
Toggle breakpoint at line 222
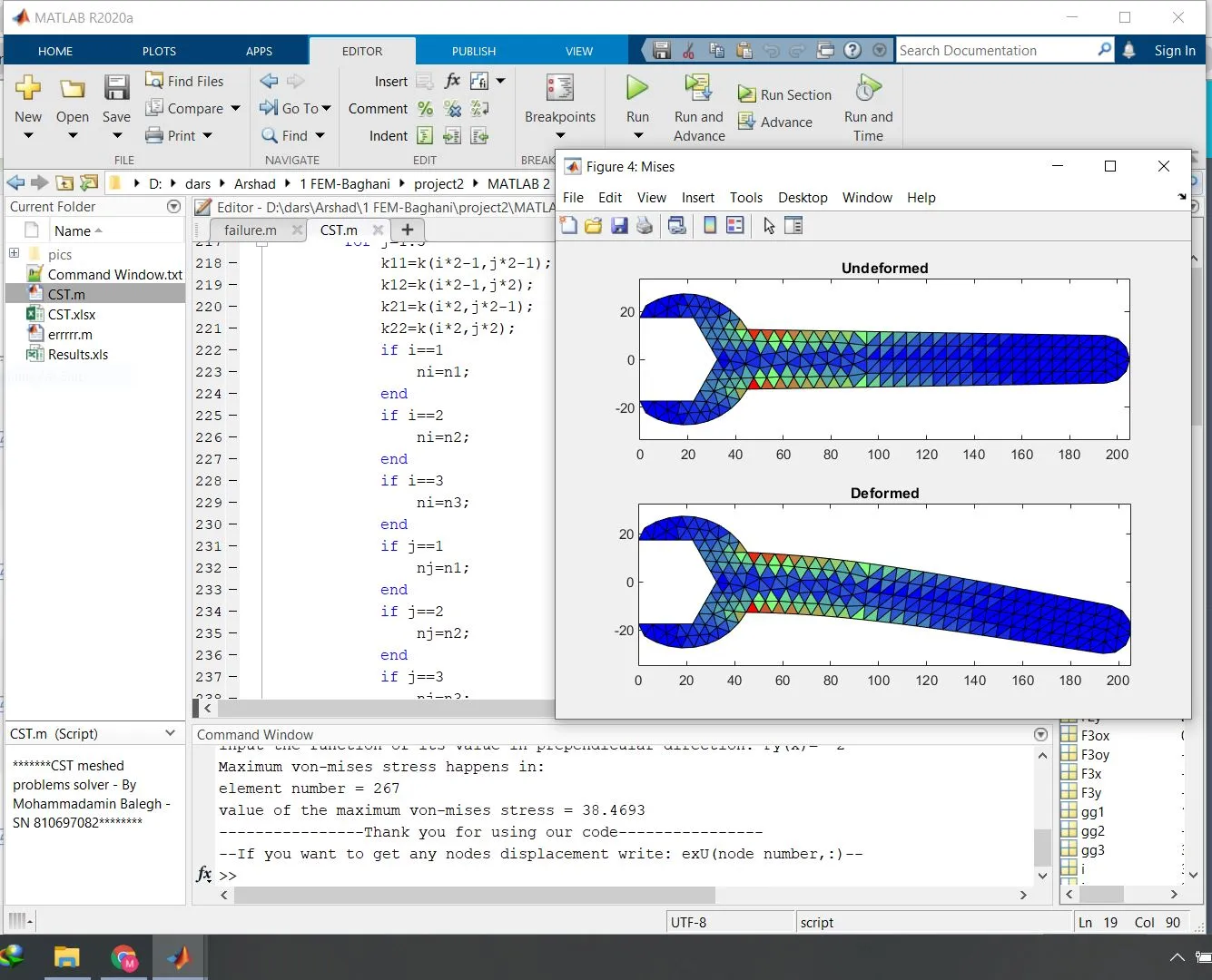[x=233, y=350]
